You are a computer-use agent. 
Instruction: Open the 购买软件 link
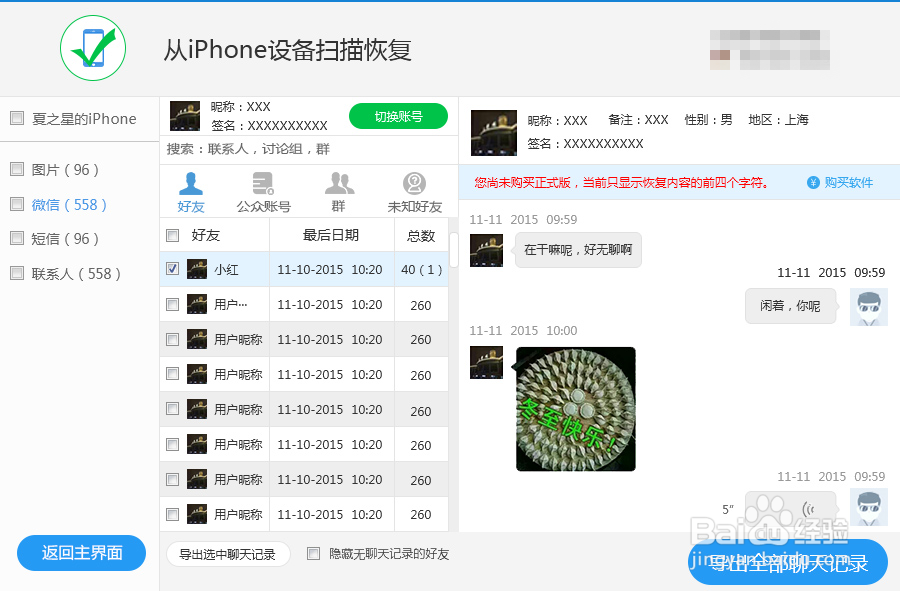pyautogui.click(x=848, y=182)
